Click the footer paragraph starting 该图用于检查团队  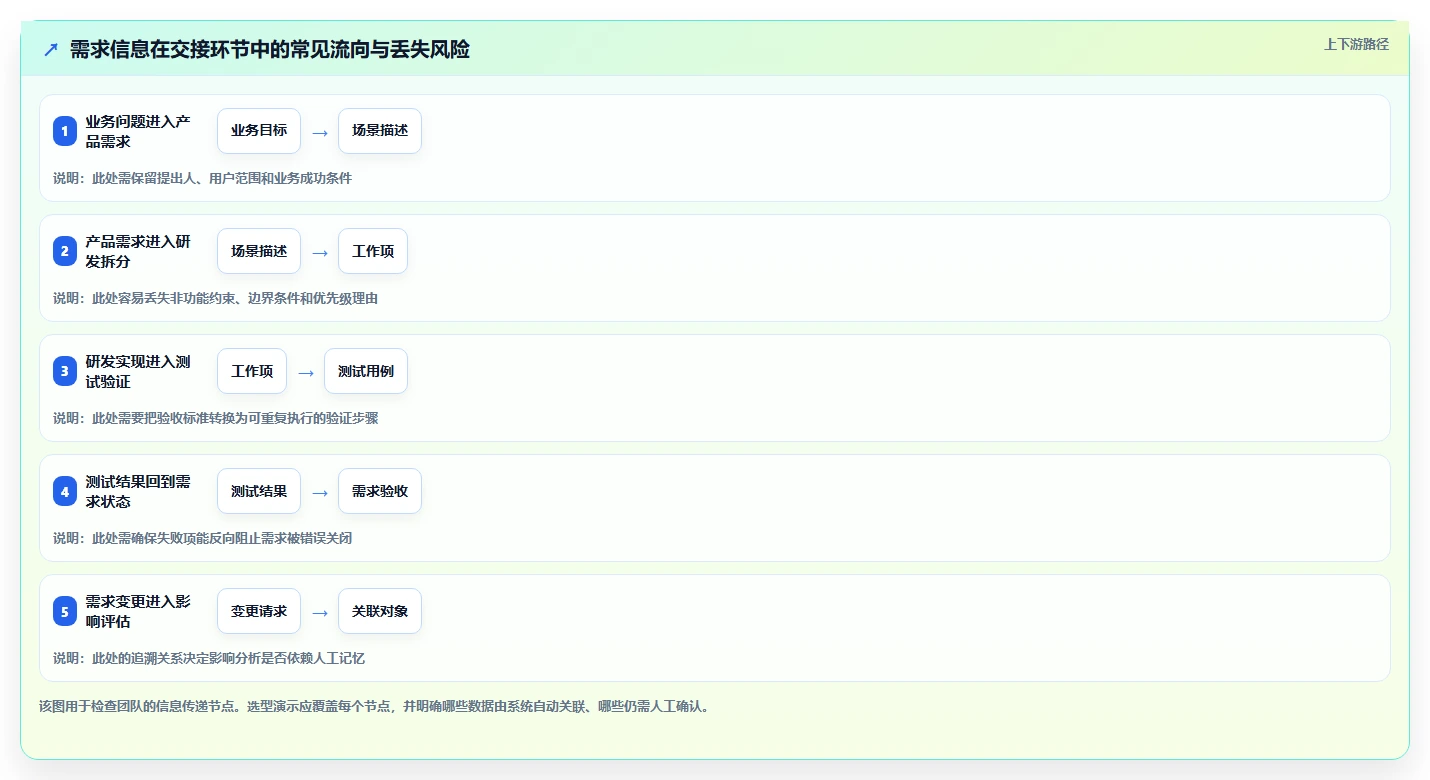point(375,706)
